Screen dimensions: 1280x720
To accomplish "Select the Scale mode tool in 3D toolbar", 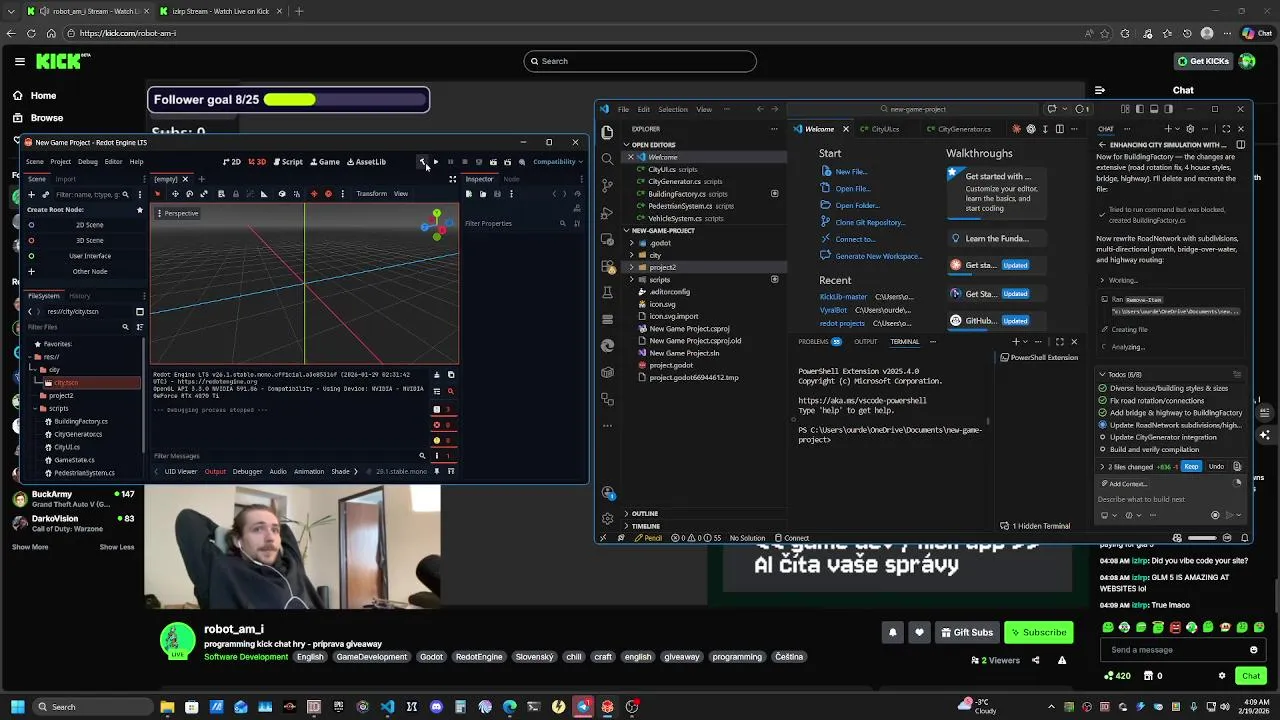I will click(x=204, y=194).
